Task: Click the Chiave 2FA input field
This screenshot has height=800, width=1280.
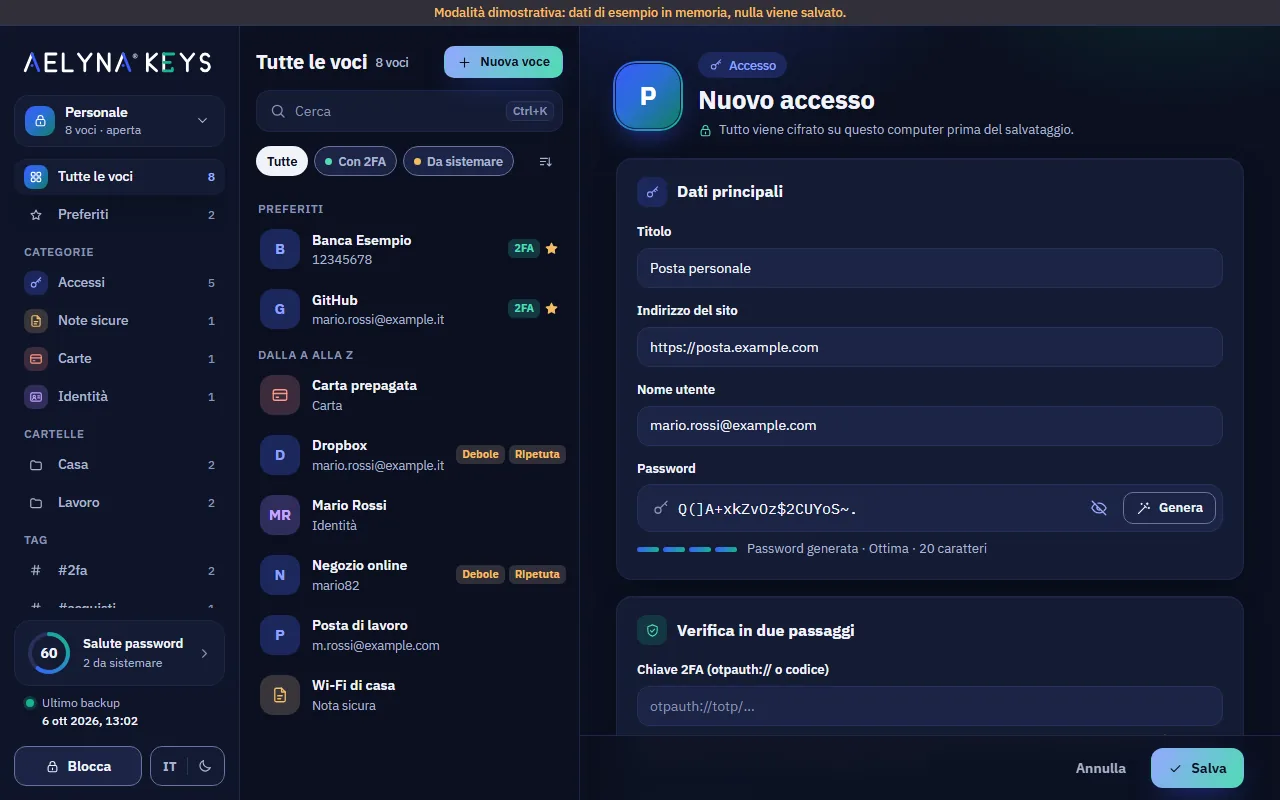Action: click(x=929, y=706)
